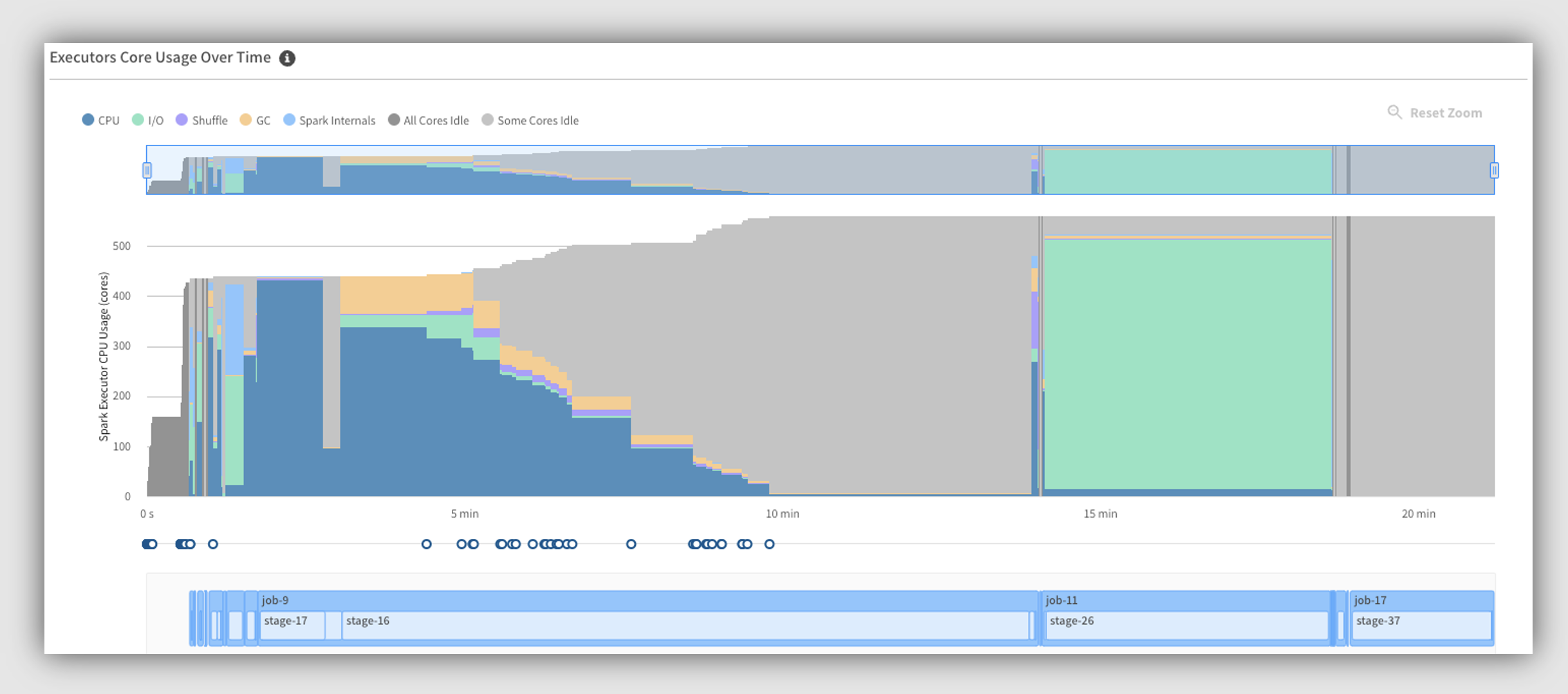Toggle the CPU legend series
Screen dimensions: 1568x694
click(101, 120)
